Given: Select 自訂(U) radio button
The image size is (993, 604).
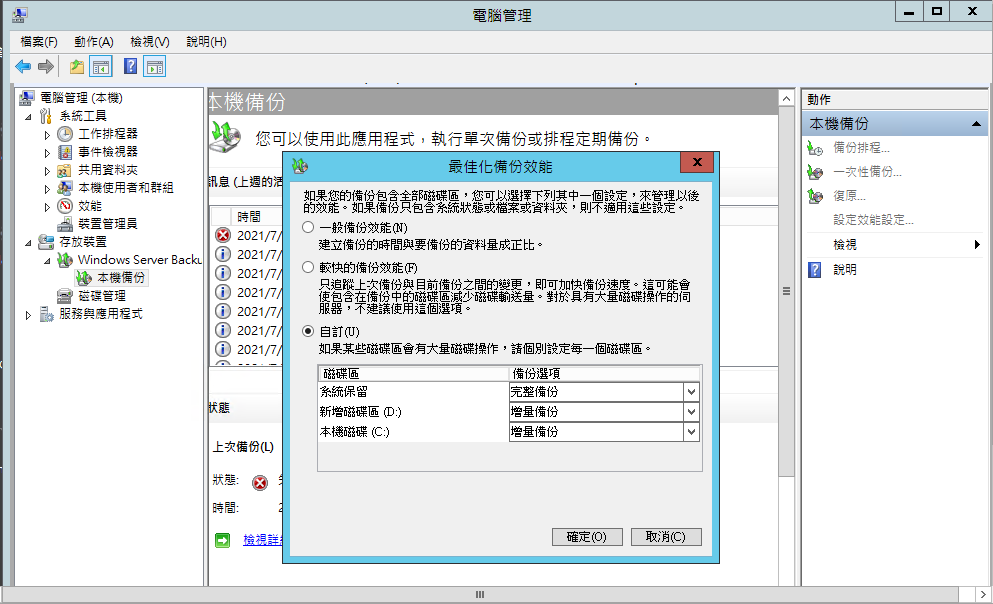Looking at the screenshot, I should tap(308, 331).
